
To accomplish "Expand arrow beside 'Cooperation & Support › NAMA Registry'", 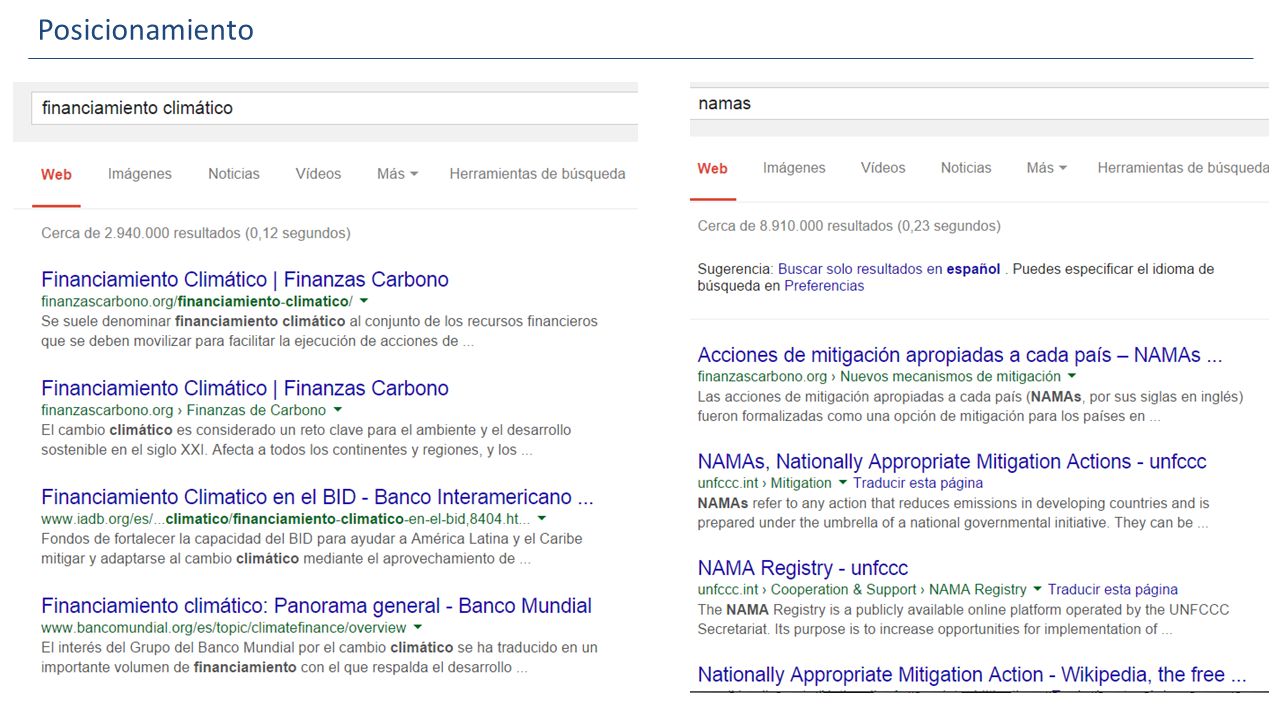I will tap(1037, 590).
